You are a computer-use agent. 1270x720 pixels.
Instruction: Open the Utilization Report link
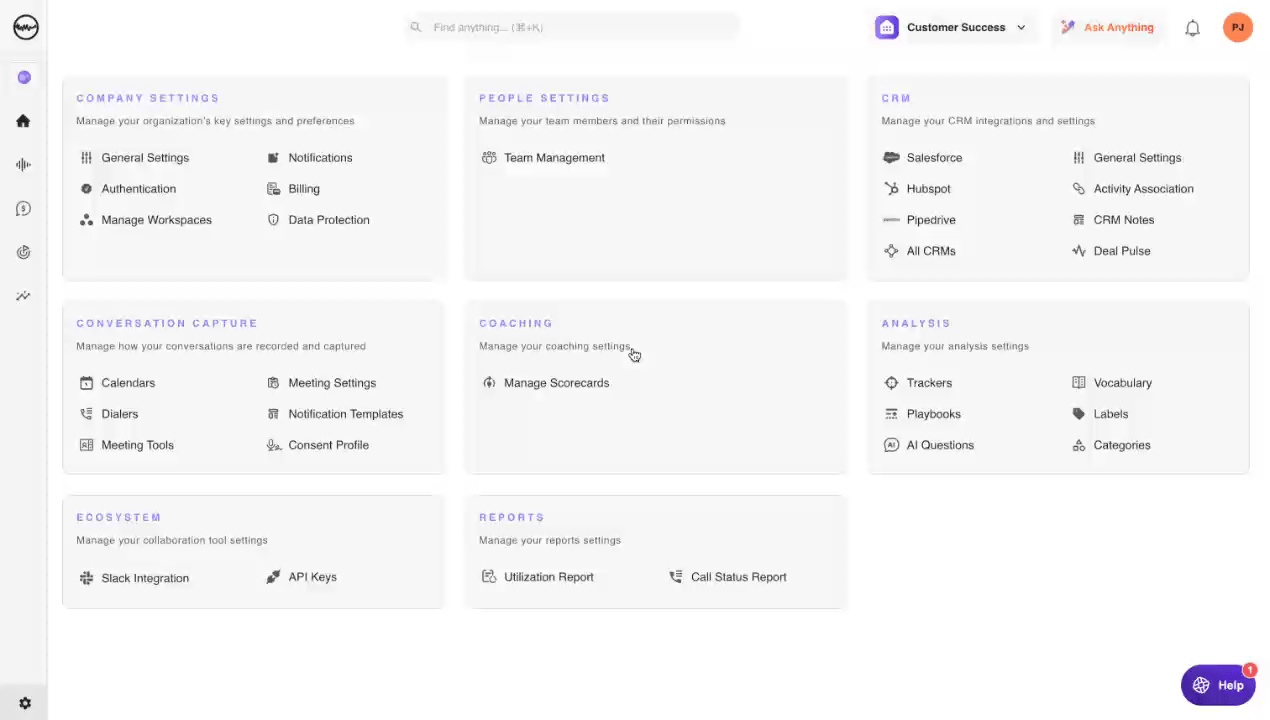tap(548, 577)
